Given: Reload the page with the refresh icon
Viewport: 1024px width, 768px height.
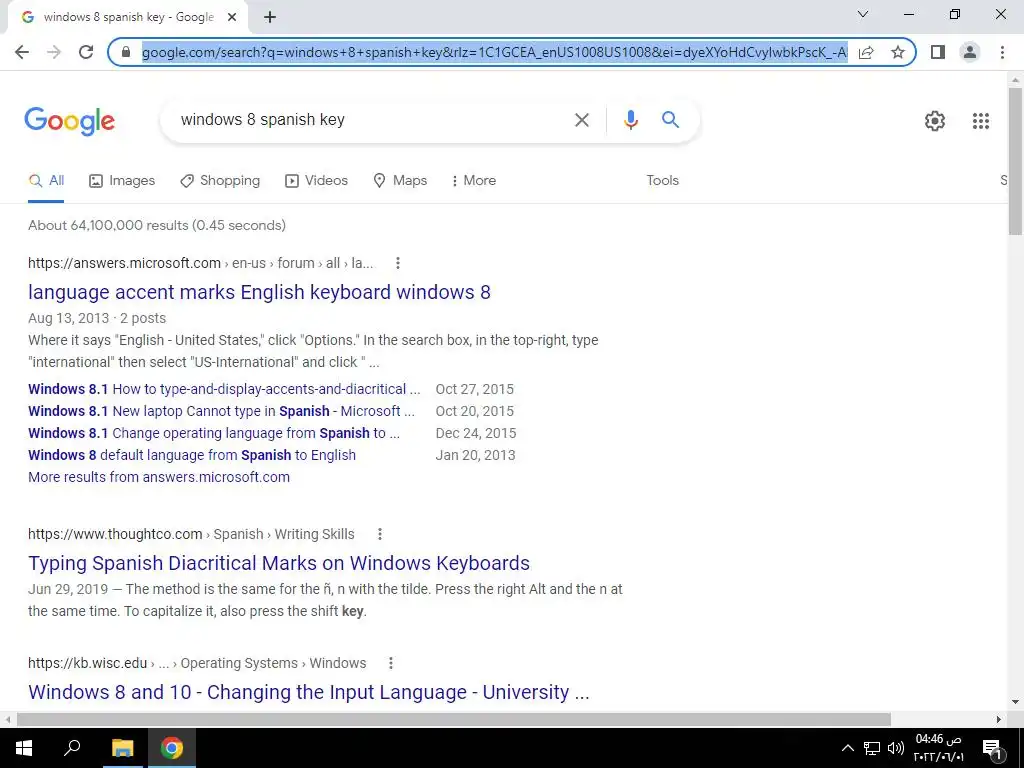Looking at the screenshot, I should tap(86, 52).
